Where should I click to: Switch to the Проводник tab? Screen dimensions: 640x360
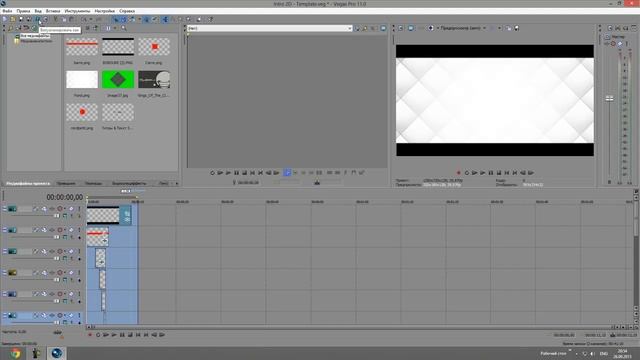click(66, 184)
